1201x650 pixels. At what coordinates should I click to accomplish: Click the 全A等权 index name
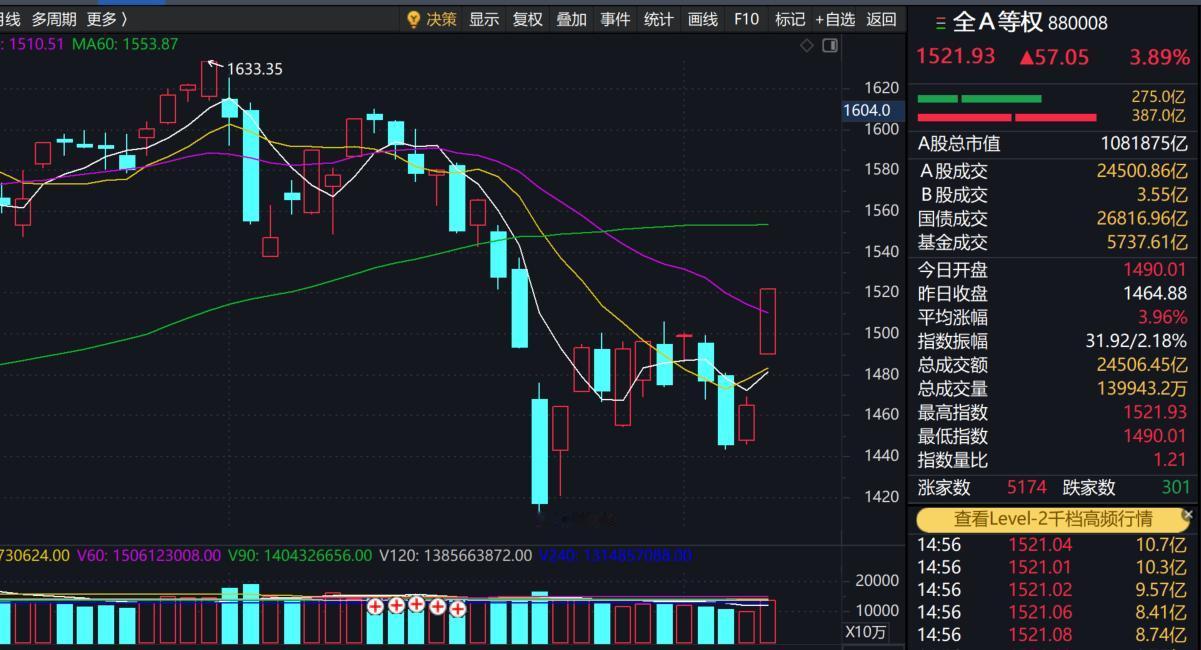pos(998,22)
